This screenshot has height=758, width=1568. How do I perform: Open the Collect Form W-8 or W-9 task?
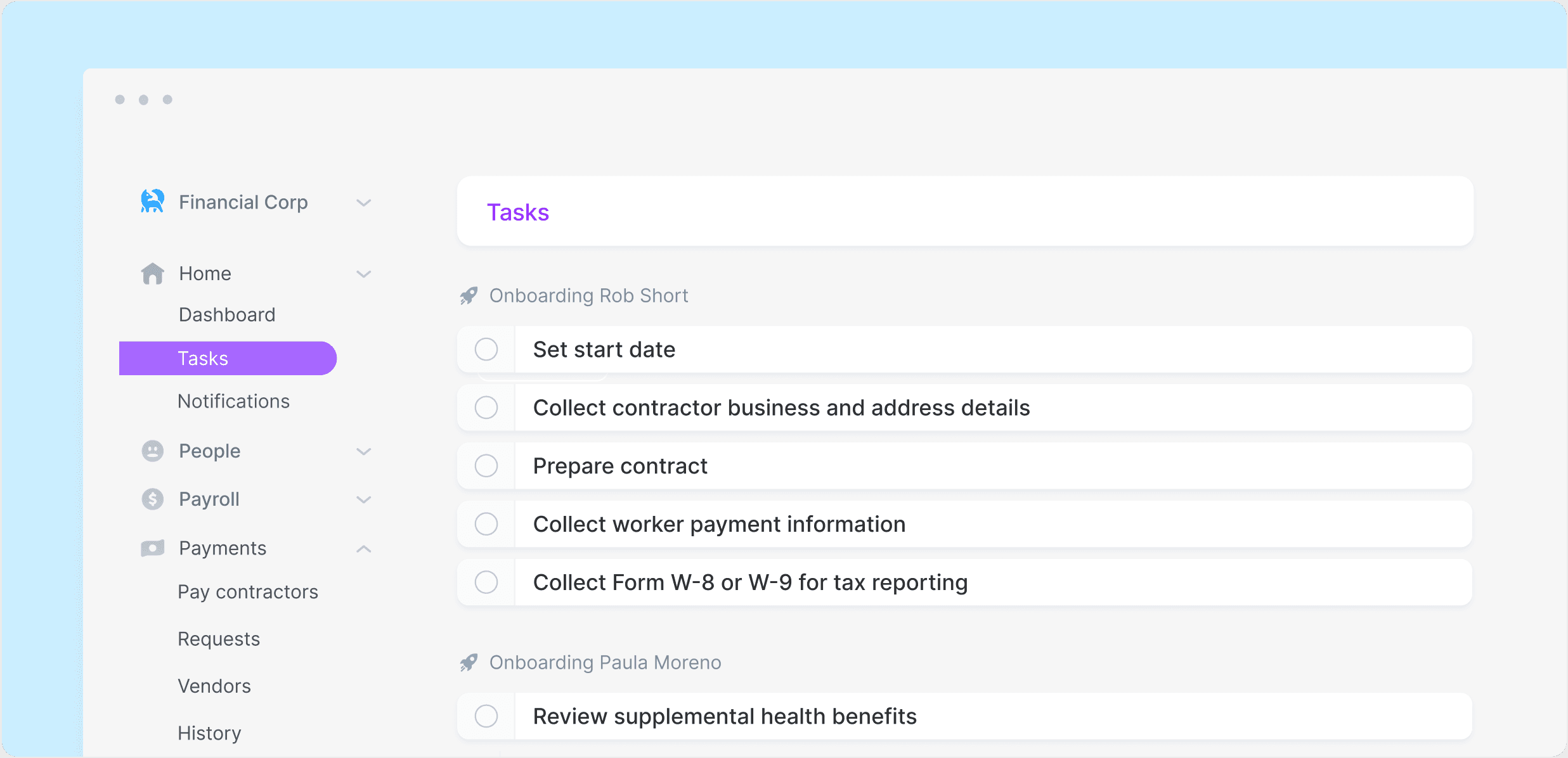click(x=750, y=582)
